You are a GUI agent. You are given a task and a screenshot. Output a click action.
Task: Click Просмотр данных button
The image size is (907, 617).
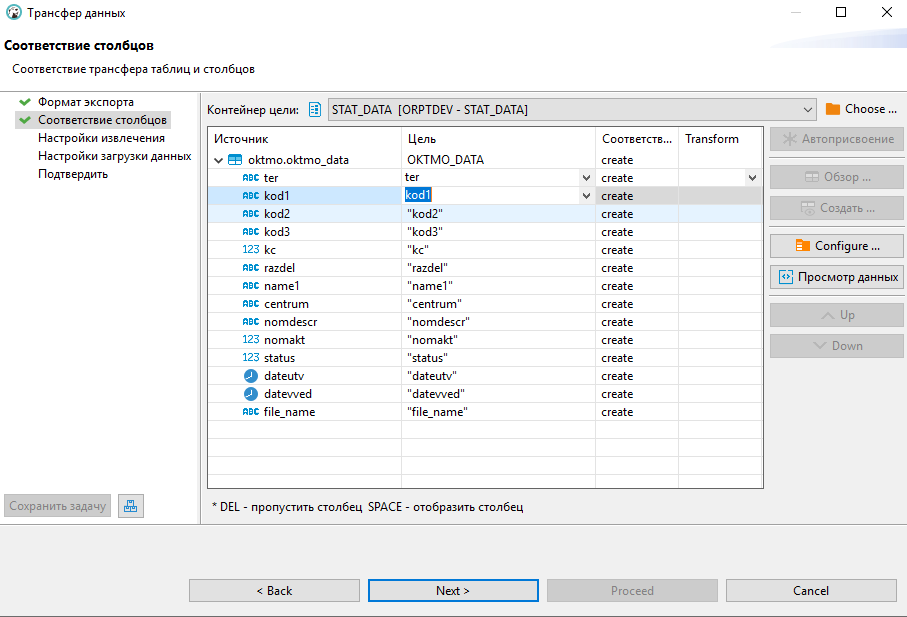[x=836, y=277]
